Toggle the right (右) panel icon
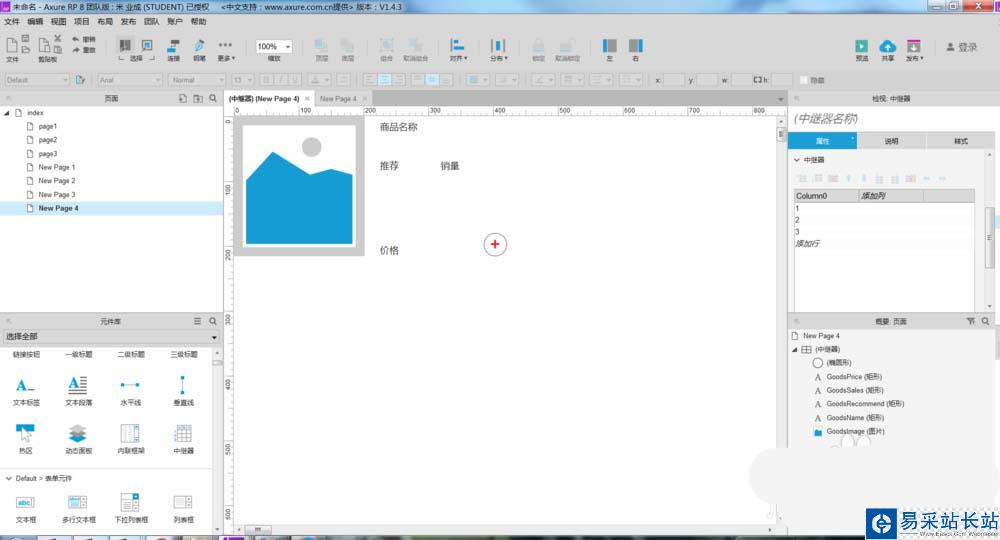The width and height of the screenshot is (1000, 540). pyautogui.click(x=635, y=49)
